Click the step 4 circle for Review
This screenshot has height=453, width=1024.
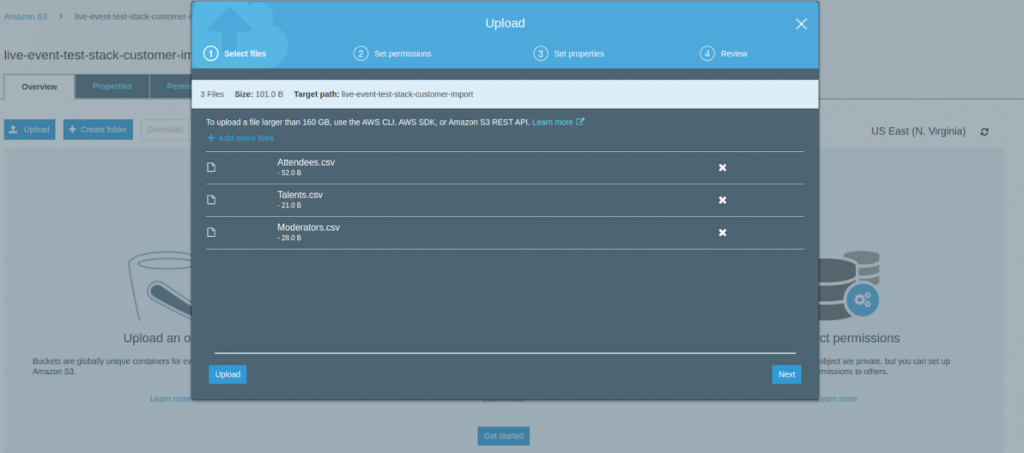[707, 54]
